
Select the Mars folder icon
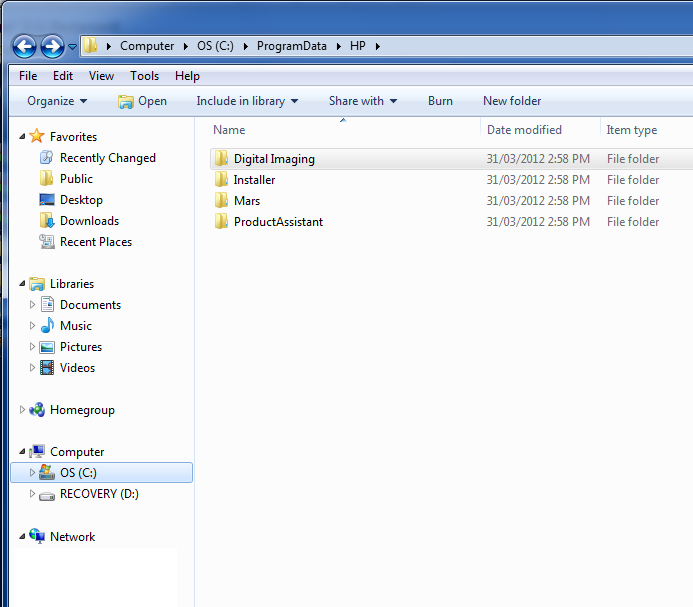[x=221, y=200]
